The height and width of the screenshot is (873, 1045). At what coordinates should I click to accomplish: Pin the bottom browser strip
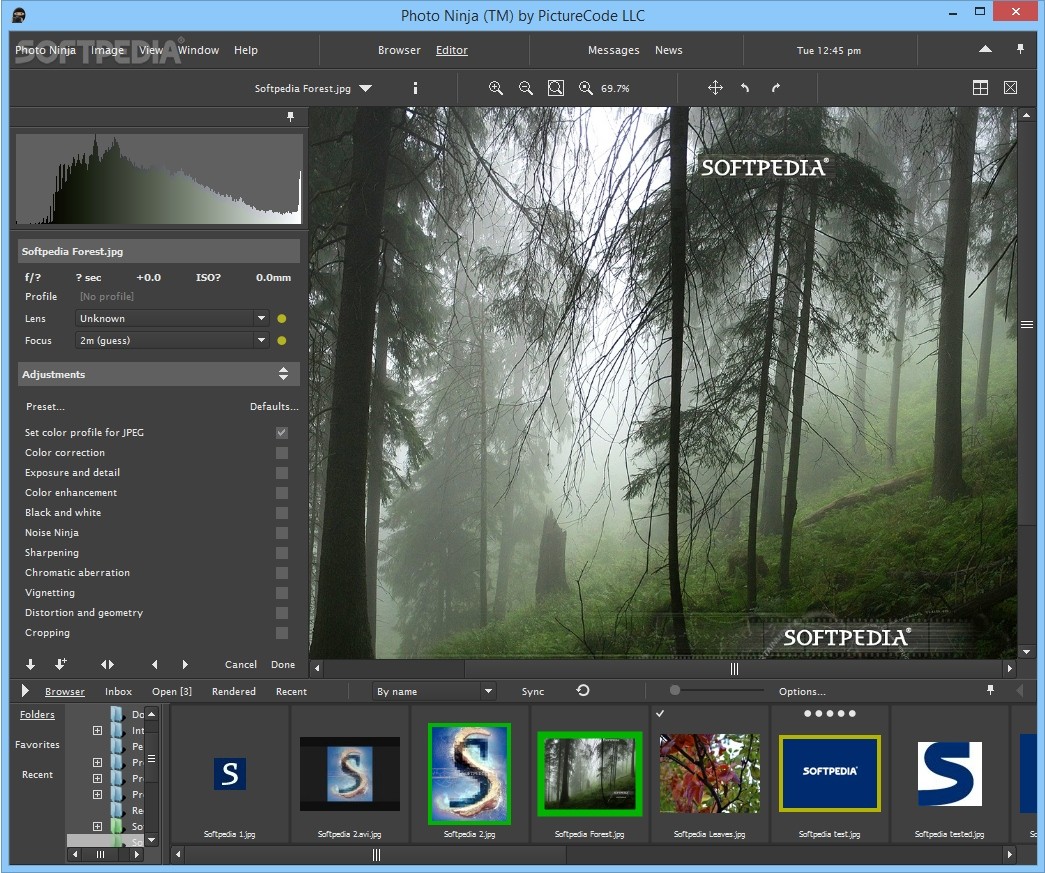(990, 690)
